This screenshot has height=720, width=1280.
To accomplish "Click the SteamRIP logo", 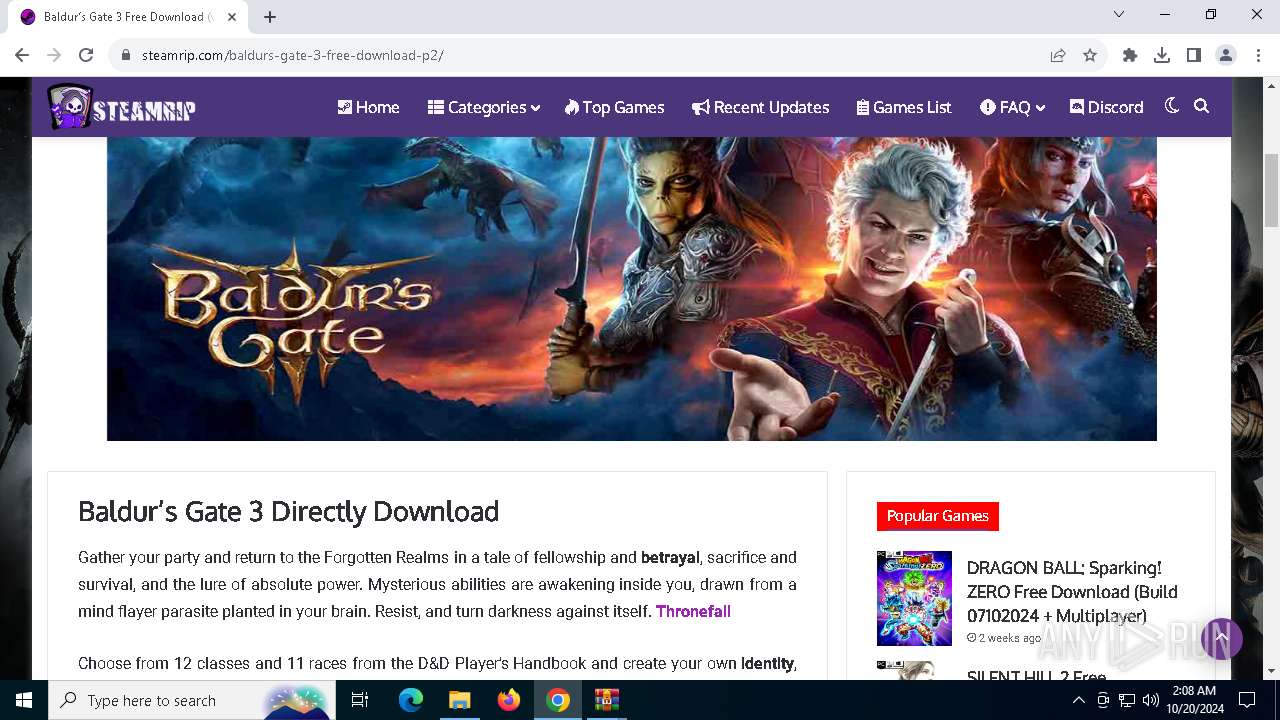I will (122, 107).
